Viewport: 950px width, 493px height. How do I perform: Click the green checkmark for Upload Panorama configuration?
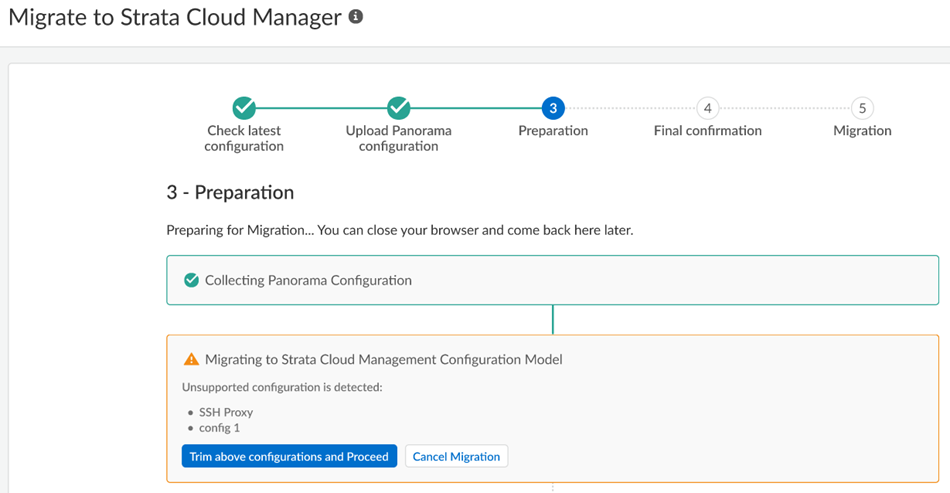click(398, 108)
